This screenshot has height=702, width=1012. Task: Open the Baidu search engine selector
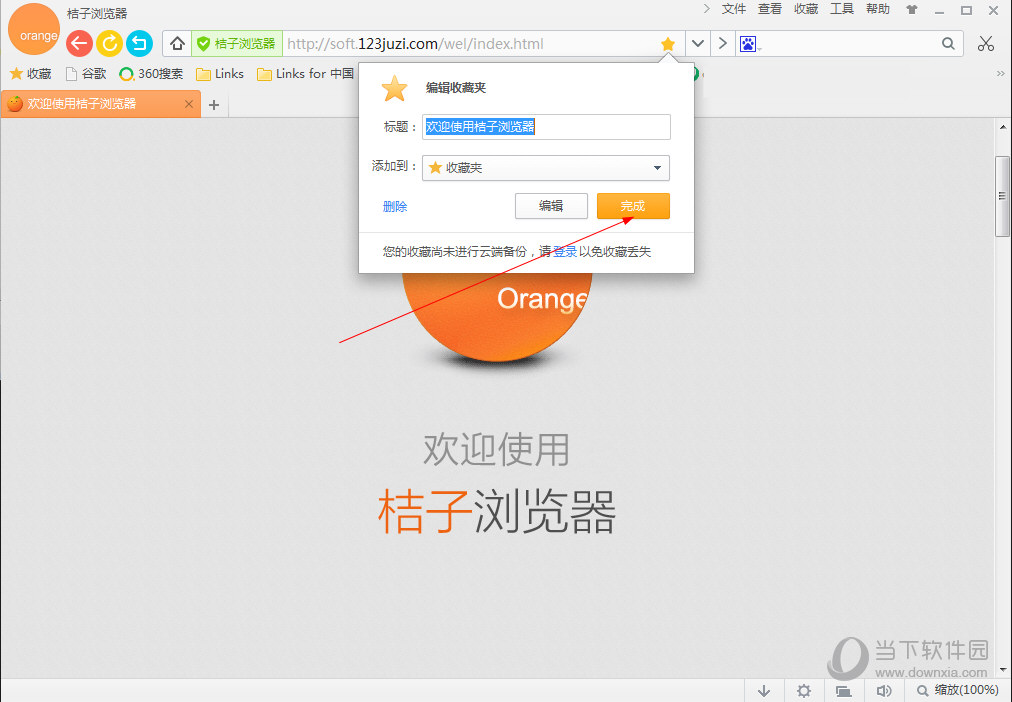pos(749,44)
